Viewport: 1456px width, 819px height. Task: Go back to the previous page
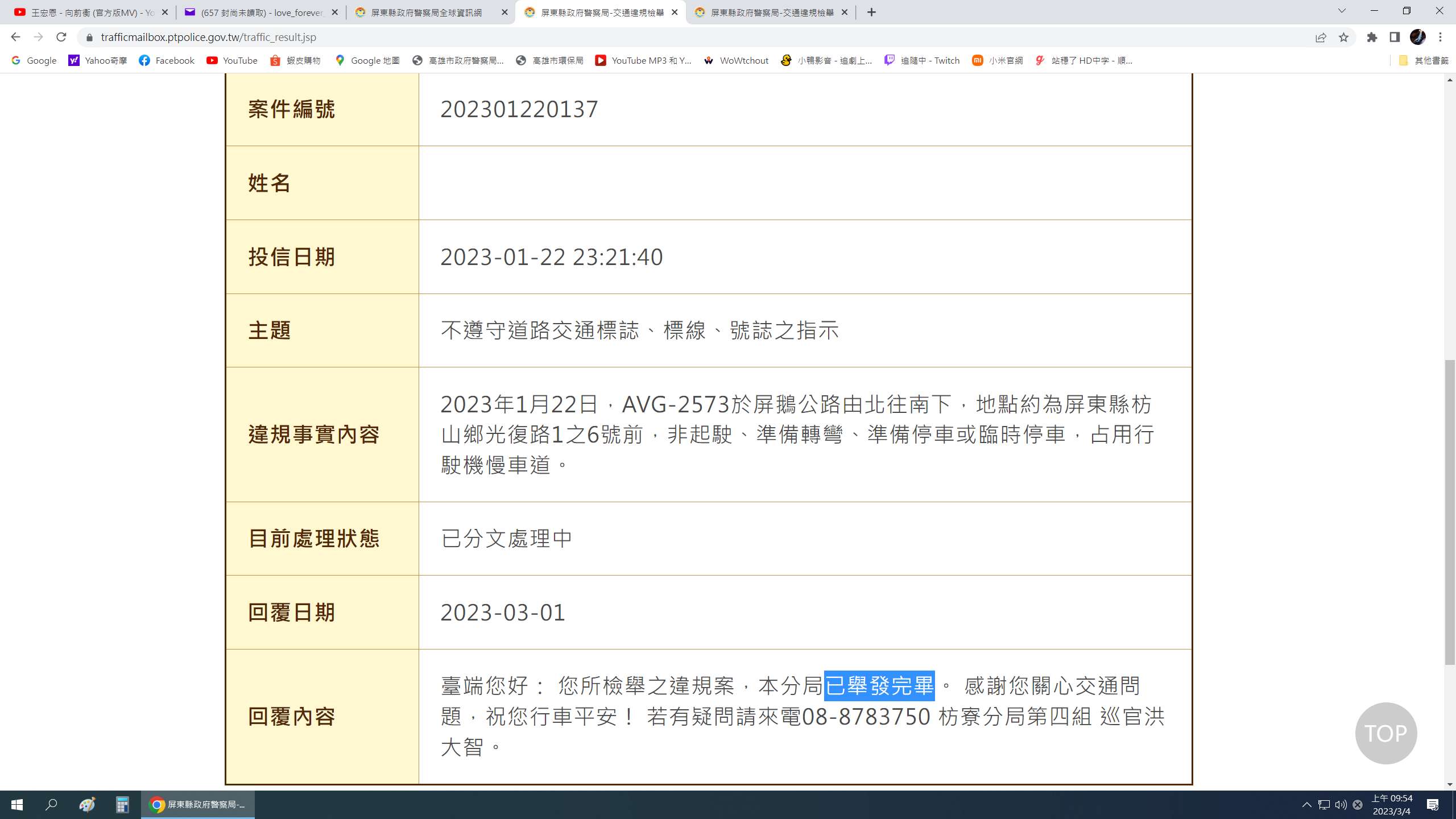pos(15,37)
